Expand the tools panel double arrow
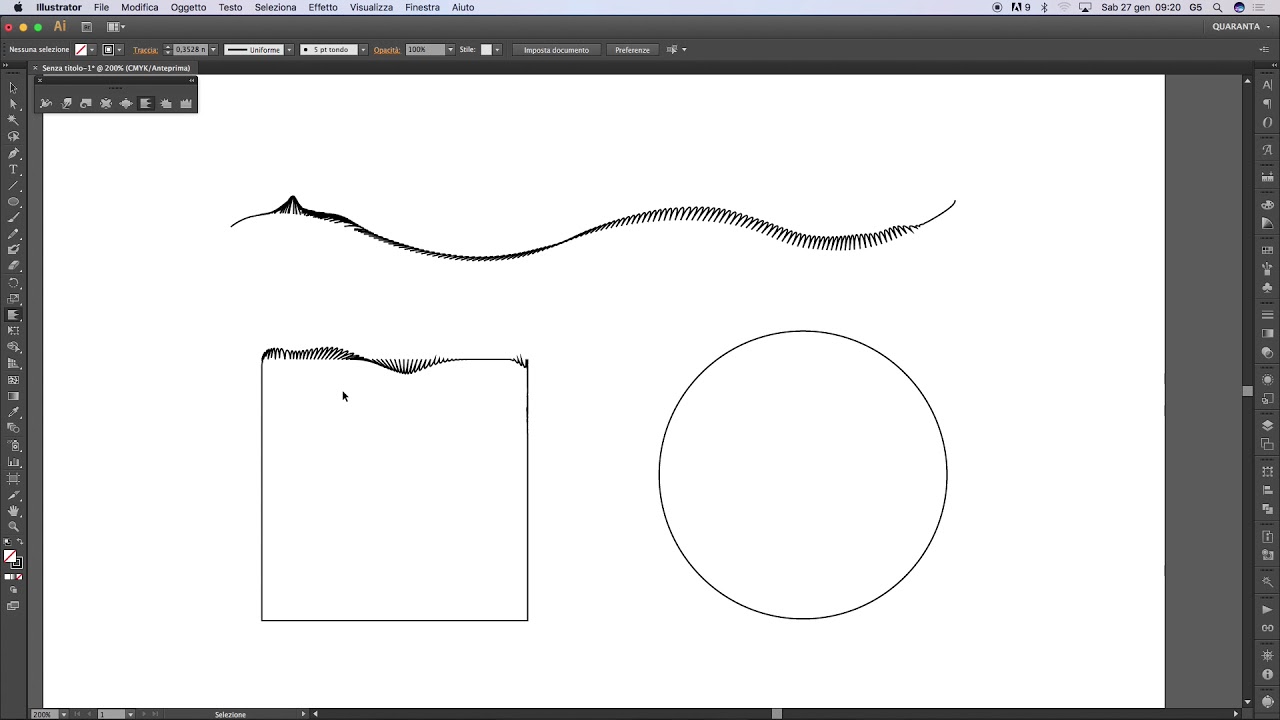This screenshot has height=720, width=1280. coord(7,66)
